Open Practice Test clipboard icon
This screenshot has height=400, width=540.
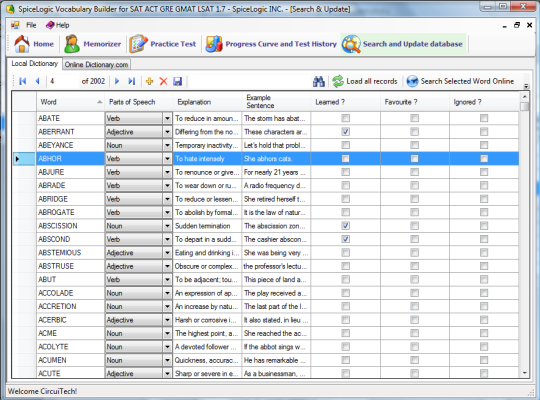(138, 44)
